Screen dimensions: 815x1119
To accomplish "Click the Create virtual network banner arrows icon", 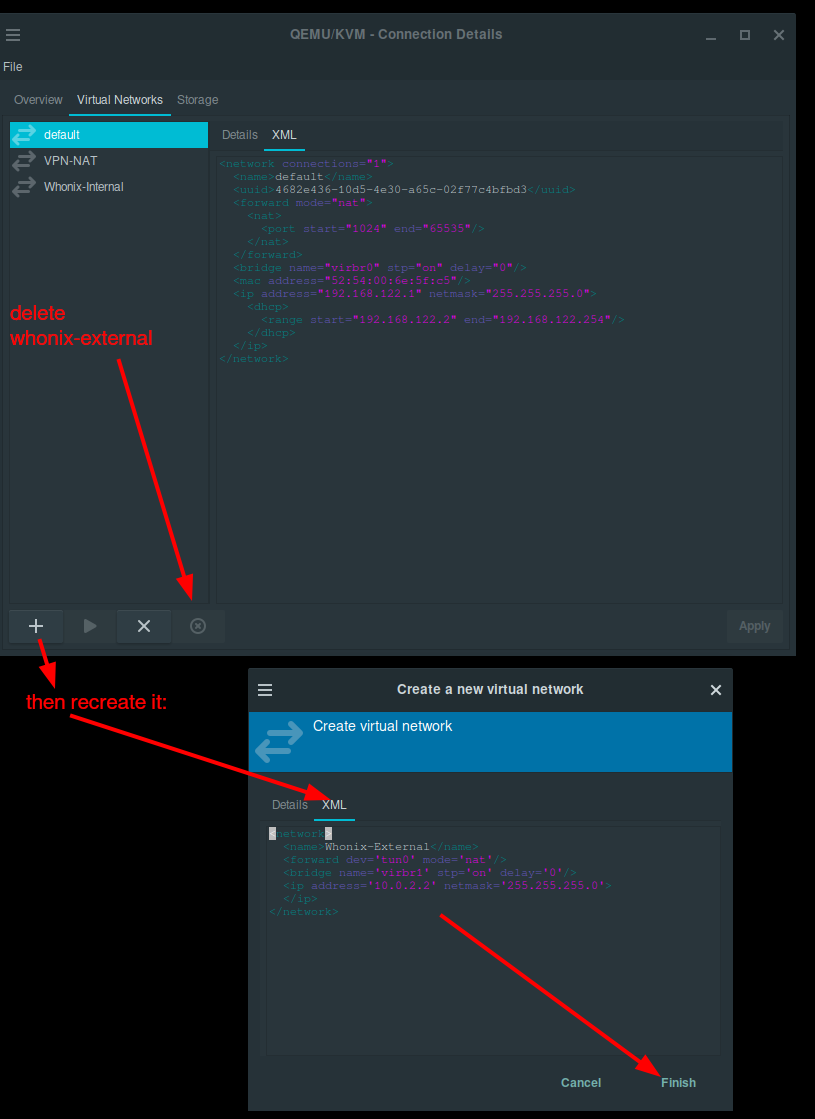I will 279,742.
